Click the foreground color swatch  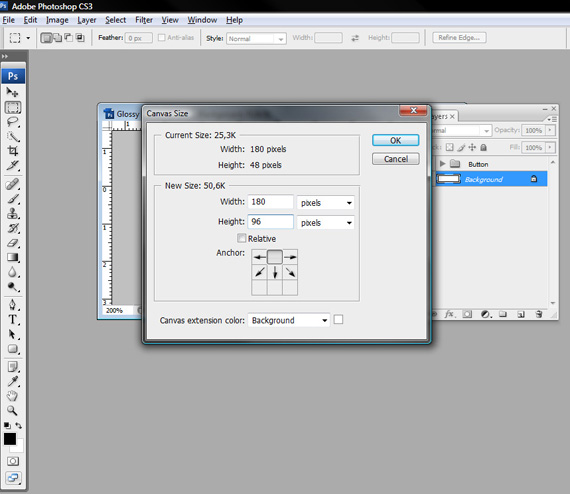[x=10, y=439]
